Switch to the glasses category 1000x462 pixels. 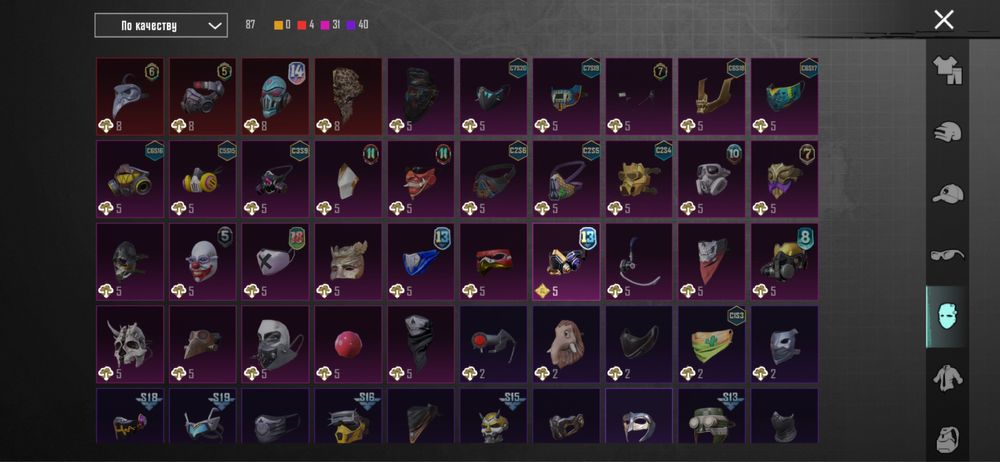pyautogui.click(x=947, y=255)
